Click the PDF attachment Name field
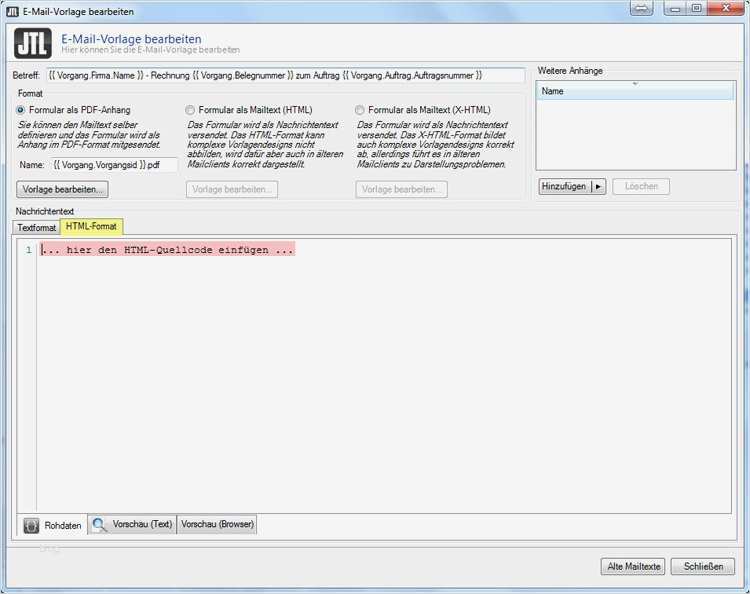The image size is (750, 594). (x=114, y=165)
